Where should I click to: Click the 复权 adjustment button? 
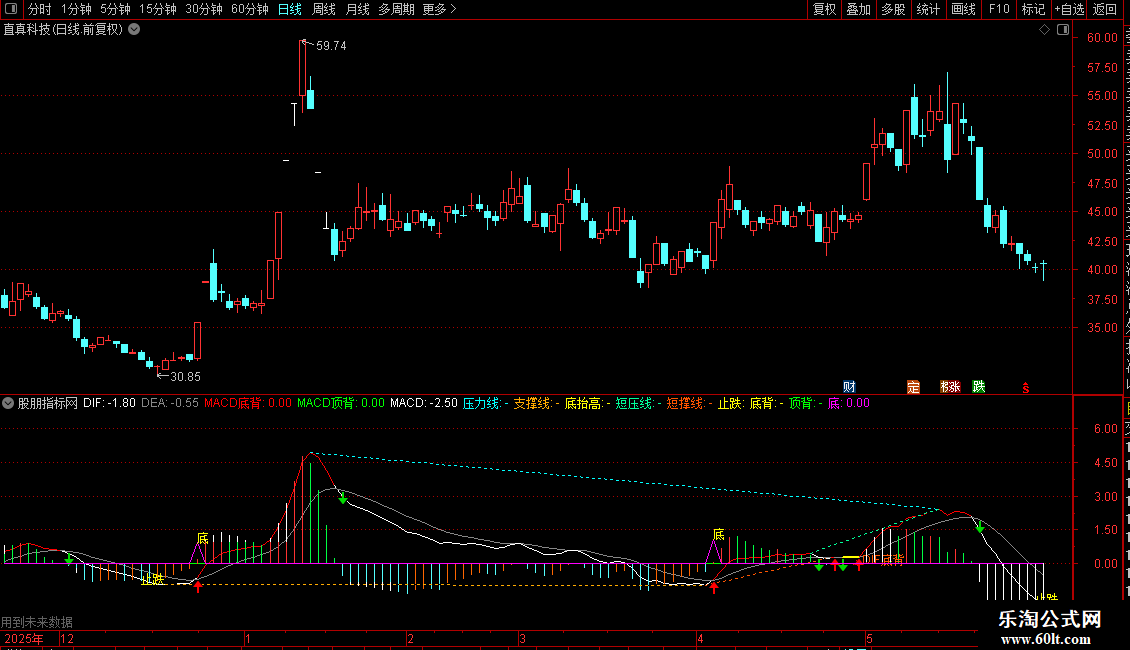coord(824,9)
